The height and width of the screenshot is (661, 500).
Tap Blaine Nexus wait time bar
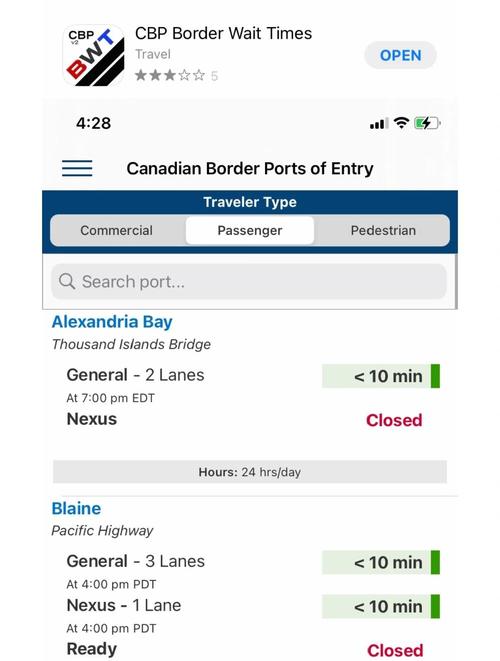tap(381, 607)
